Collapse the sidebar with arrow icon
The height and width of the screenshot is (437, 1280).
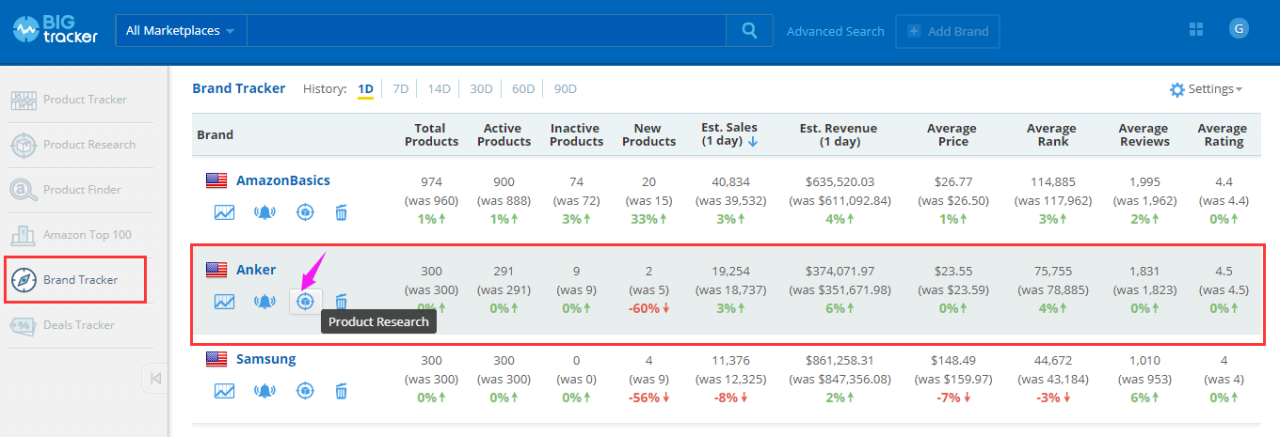155,378
